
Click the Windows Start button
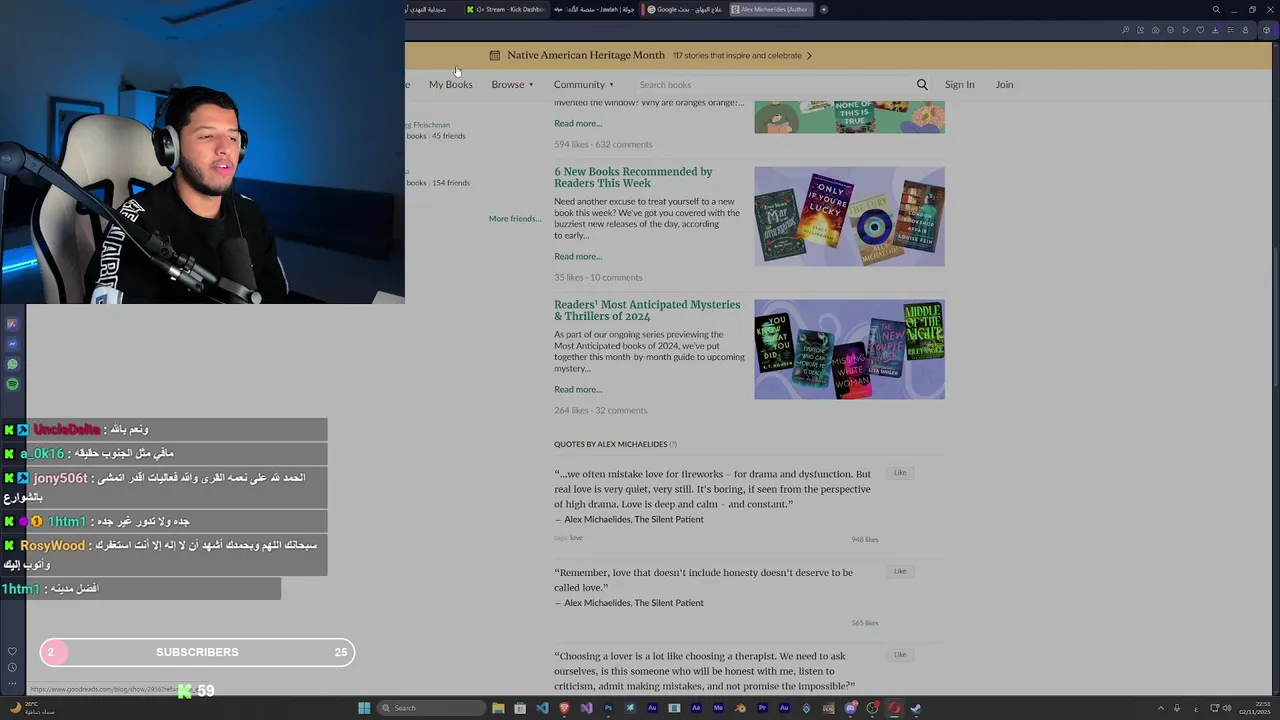364,708
